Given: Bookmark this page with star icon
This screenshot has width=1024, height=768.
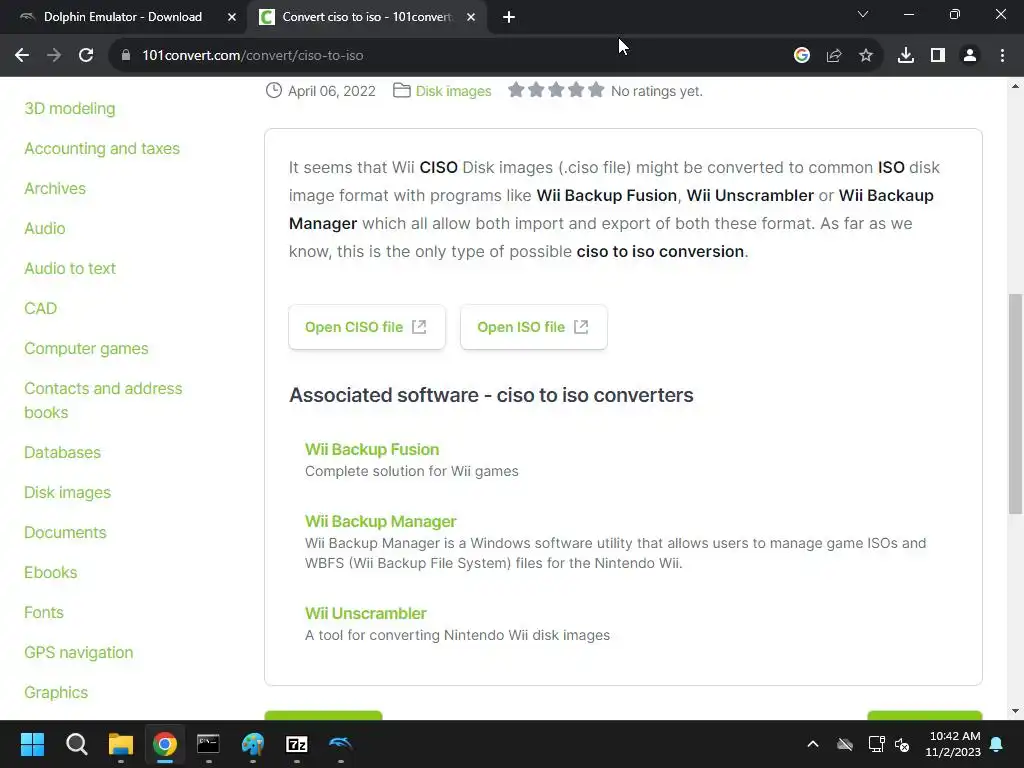Looking at the screenshot, I should pos(866,56).
